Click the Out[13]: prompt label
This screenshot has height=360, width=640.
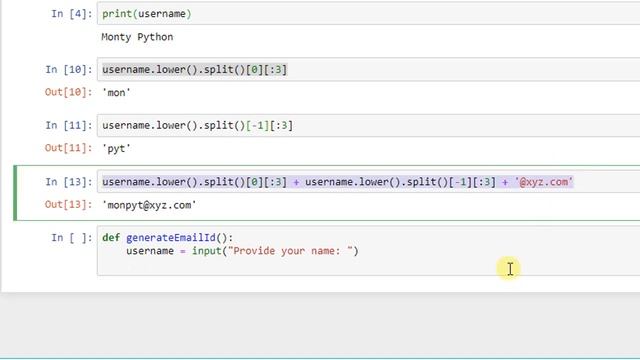coord(69,204)
